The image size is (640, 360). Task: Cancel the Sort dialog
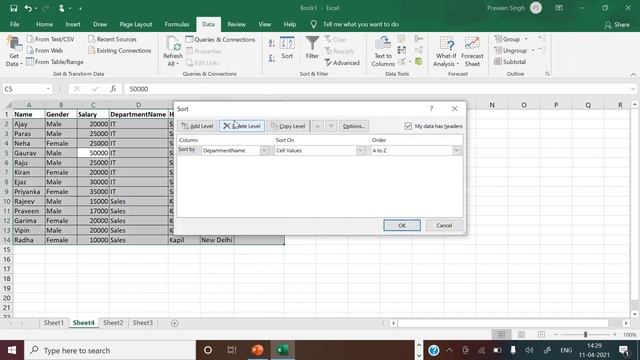pos(444,225)
